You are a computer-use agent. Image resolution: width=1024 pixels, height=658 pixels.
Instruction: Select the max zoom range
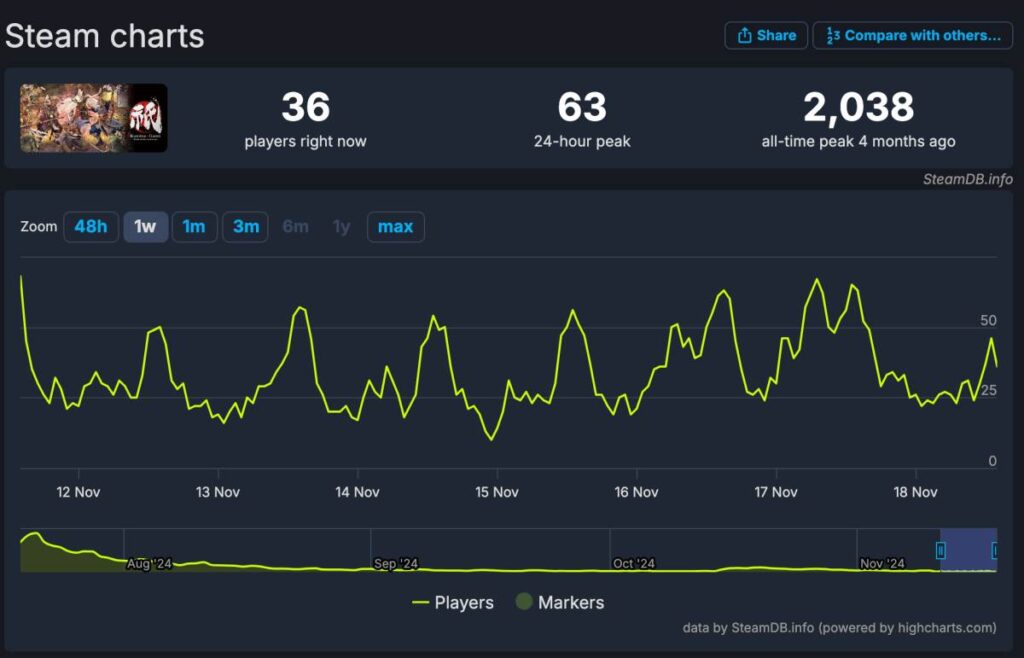[x=396, y=227]
